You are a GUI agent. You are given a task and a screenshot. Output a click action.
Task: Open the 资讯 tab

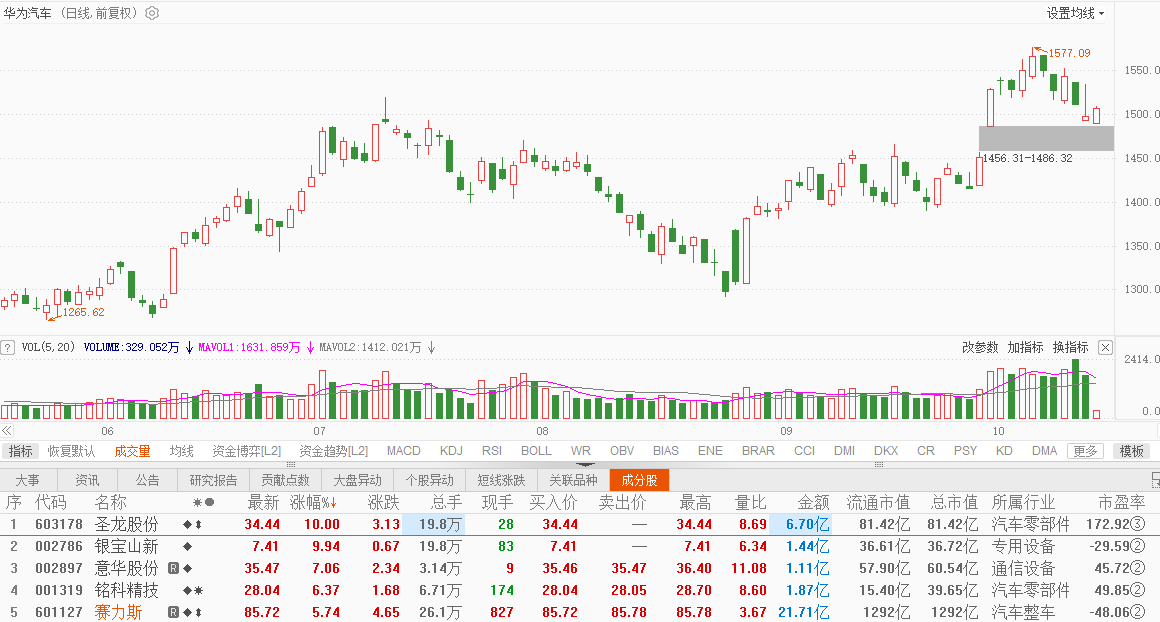(87, 481)
